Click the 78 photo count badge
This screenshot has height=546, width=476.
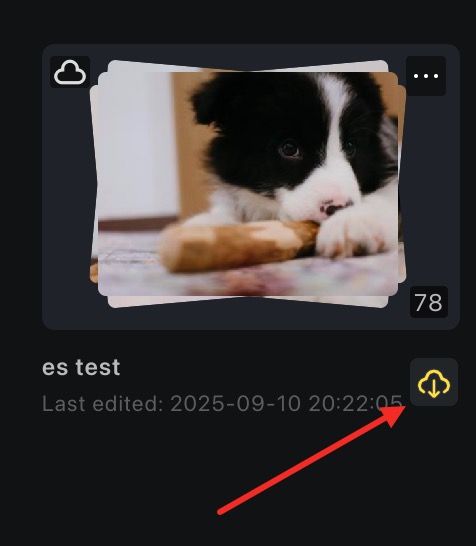429,302
